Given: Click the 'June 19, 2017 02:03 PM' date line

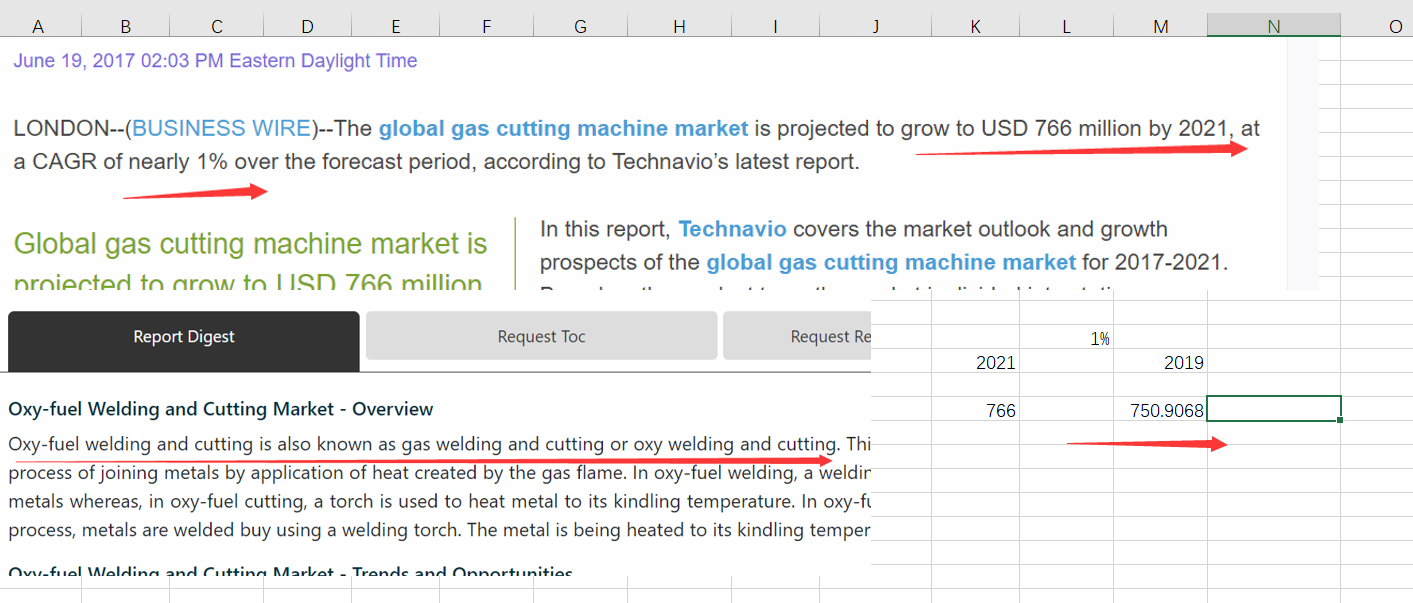Looking at the screenshot, I should [215, 61].
